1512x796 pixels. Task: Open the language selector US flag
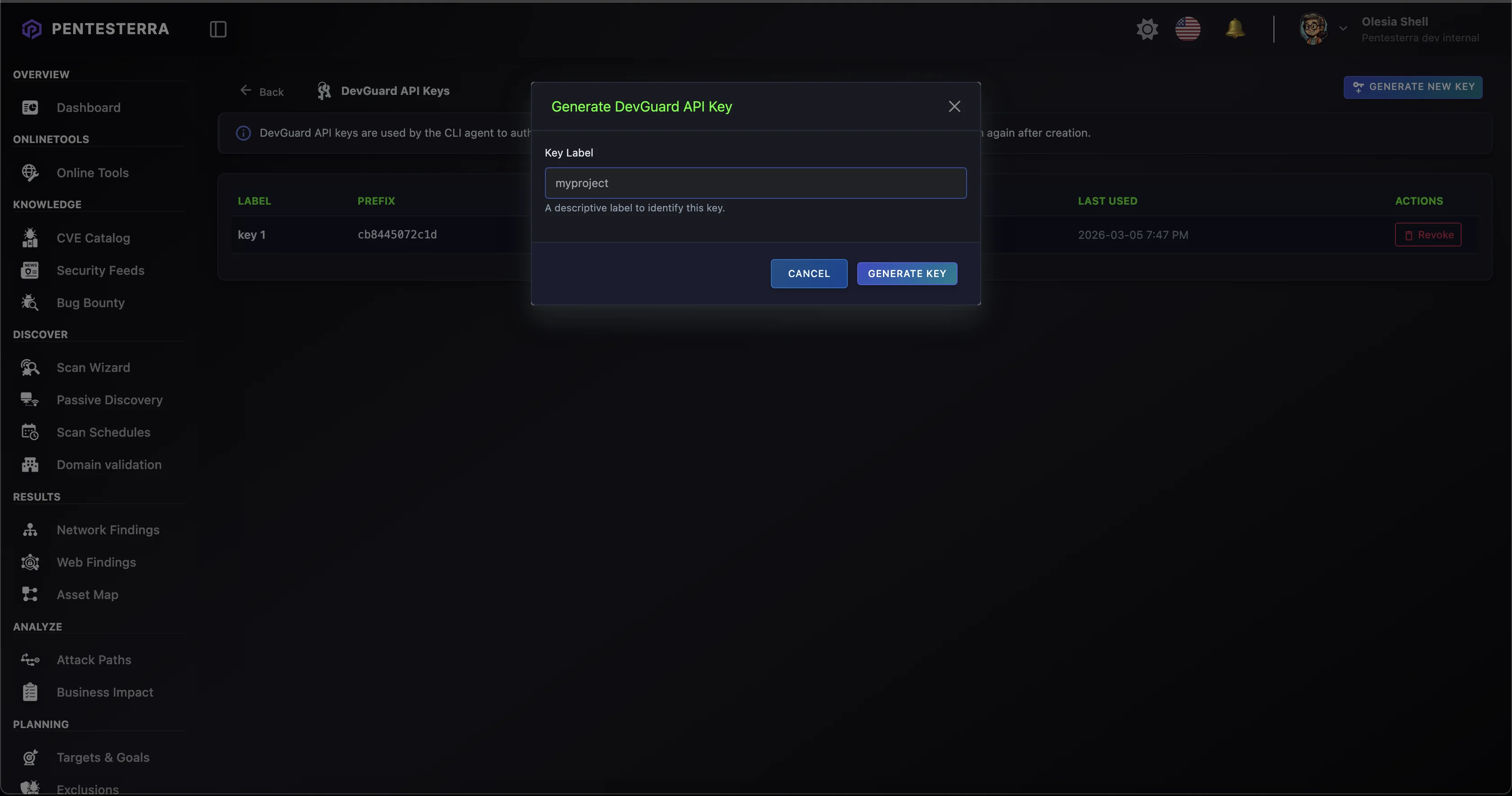[x=1188, y=29]
